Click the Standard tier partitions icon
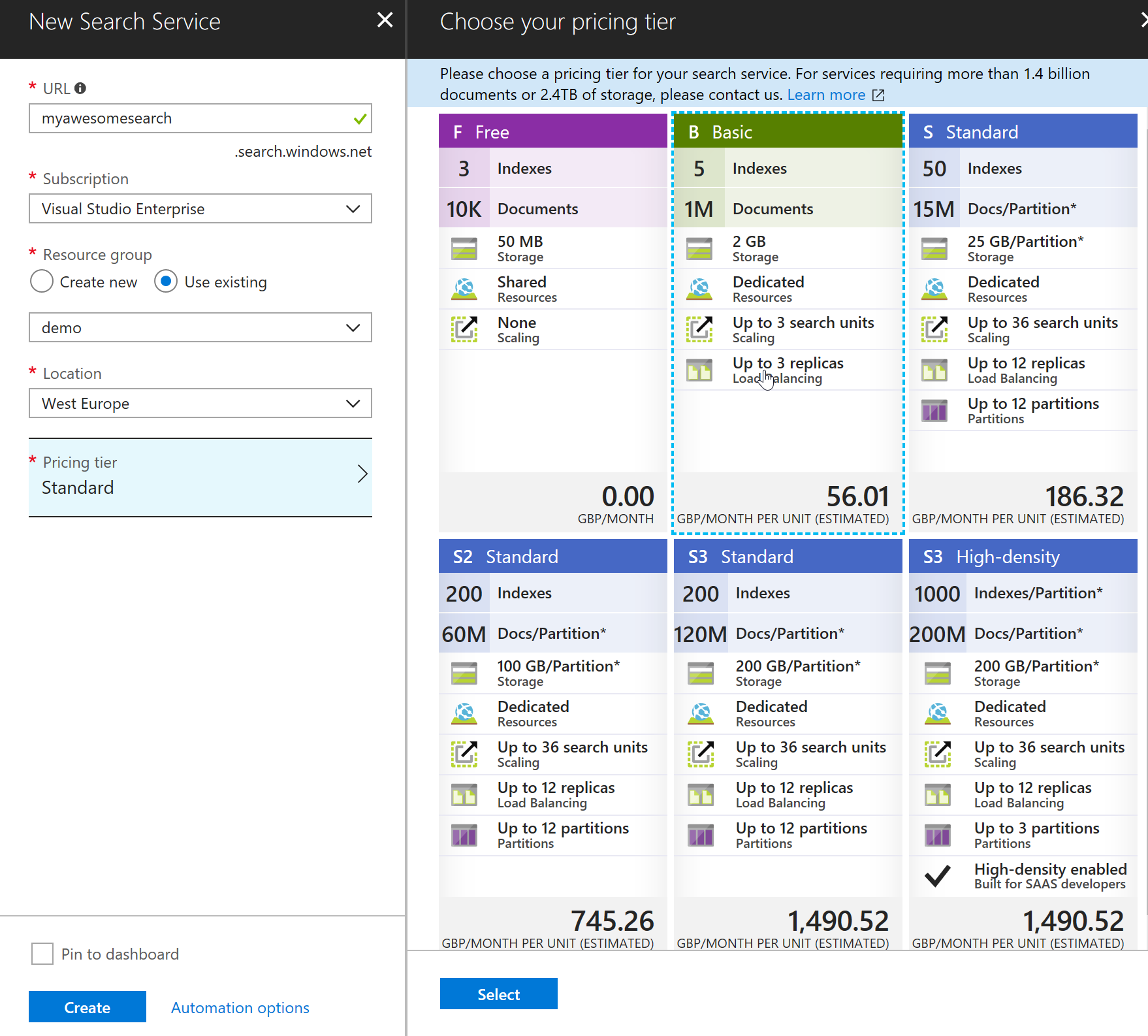 click(x=934, y=410)
